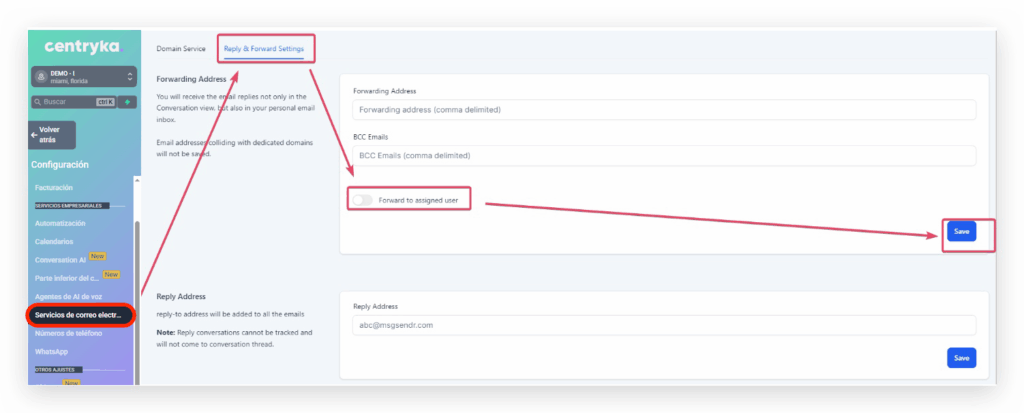Click the DEMO account avatar icon

coord(39,76)
